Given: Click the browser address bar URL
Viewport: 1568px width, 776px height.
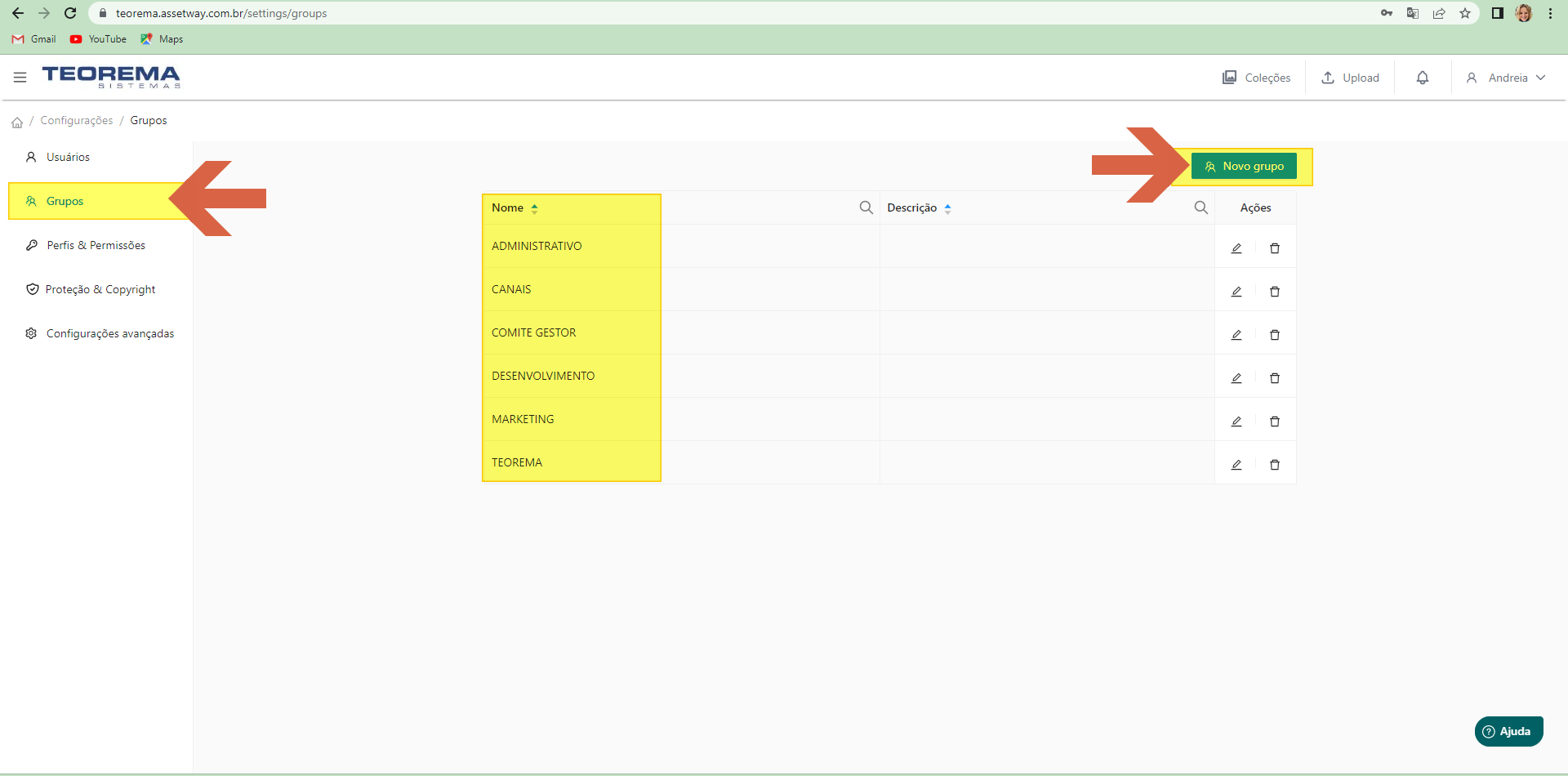Looking at the screenshot, I should click(x=221, y=13).
